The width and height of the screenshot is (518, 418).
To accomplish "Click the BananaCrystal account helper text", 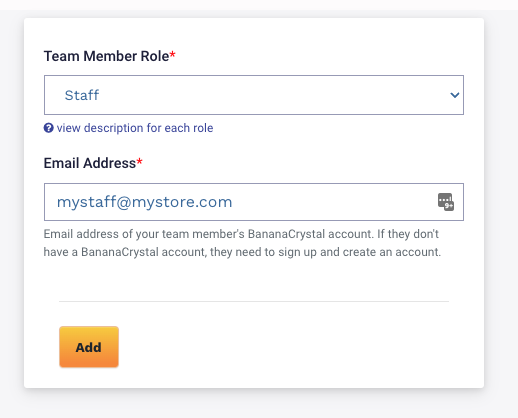I will (x=243, y=243).
